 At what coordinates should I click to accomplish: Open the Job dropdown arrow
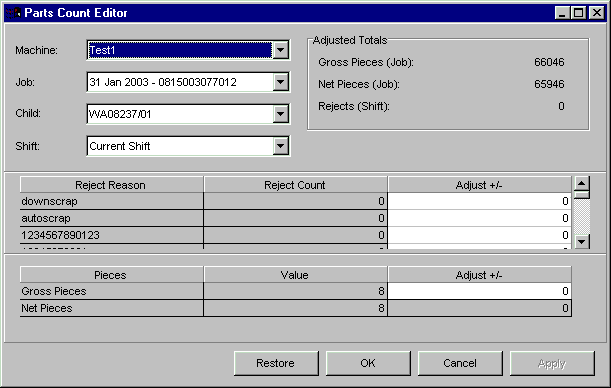(281, 82)
